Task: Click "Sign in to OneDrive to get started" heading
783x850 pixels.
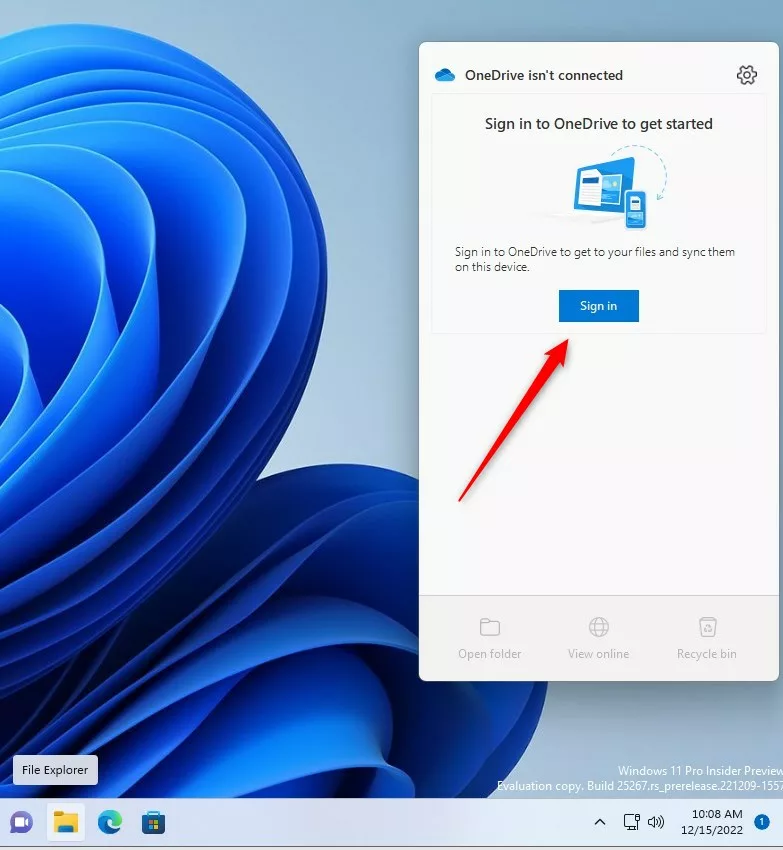Action: (599, 124)
